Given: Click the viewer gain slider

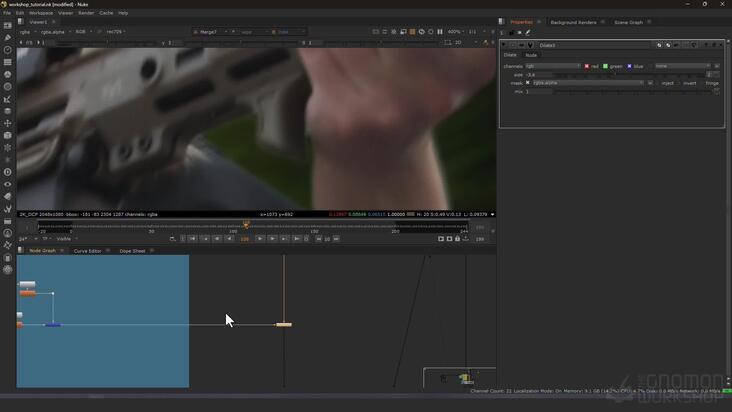Looking at the screenshot, I should coord(105,42).
